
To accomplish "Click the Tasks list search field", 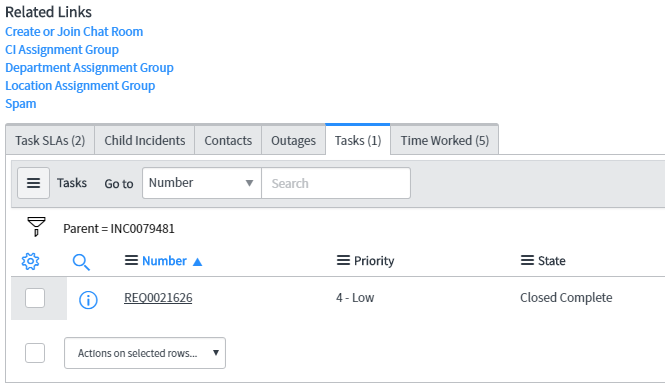I will pos(336,183).
